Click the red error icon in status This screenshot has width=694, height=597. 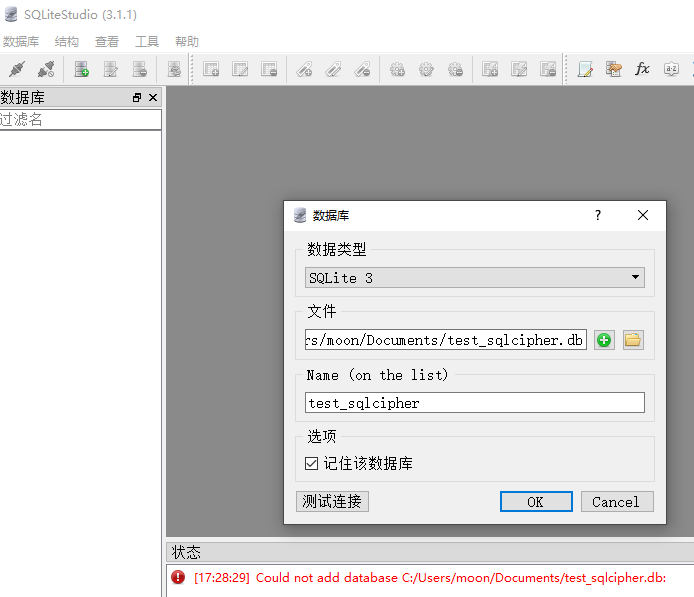(178, 577)
